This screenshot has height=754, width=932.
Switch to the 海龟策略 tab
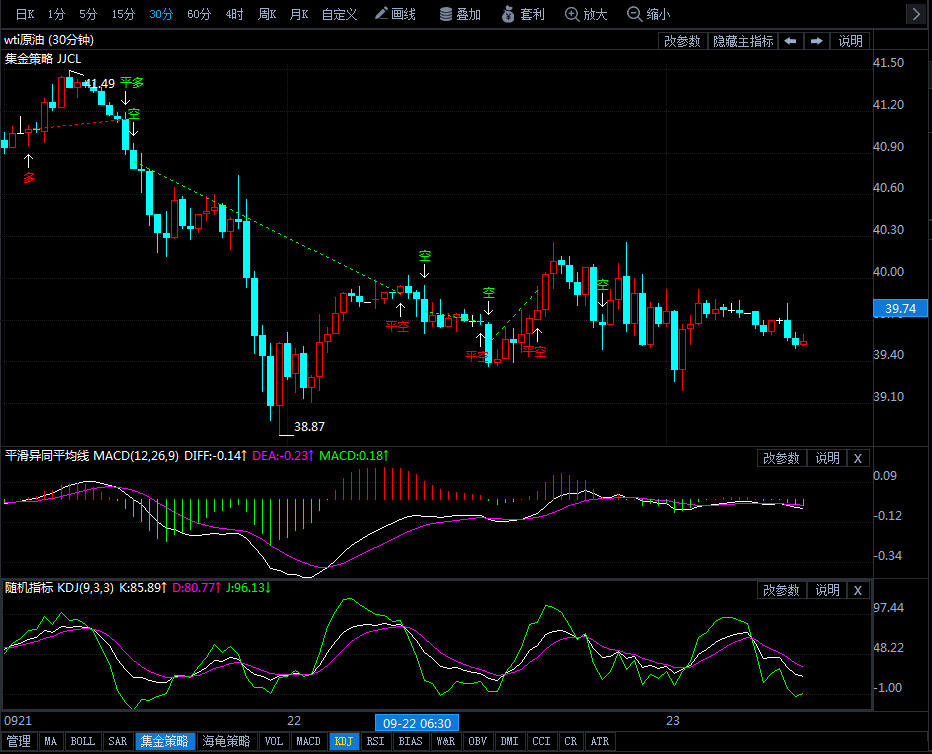click(226, 741)
